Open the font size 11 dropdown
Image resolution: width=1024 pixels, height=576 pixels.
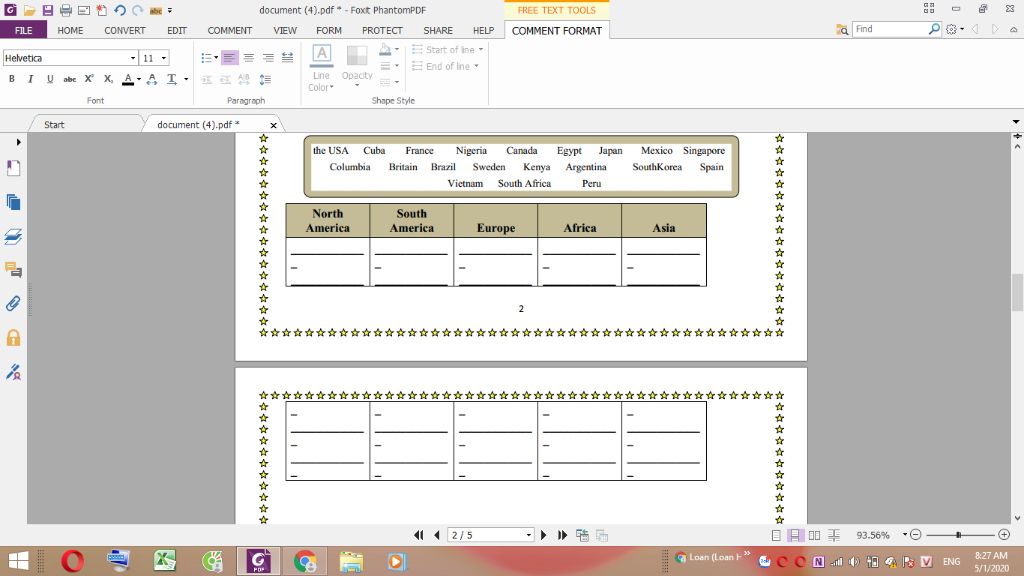coord(164,58)
